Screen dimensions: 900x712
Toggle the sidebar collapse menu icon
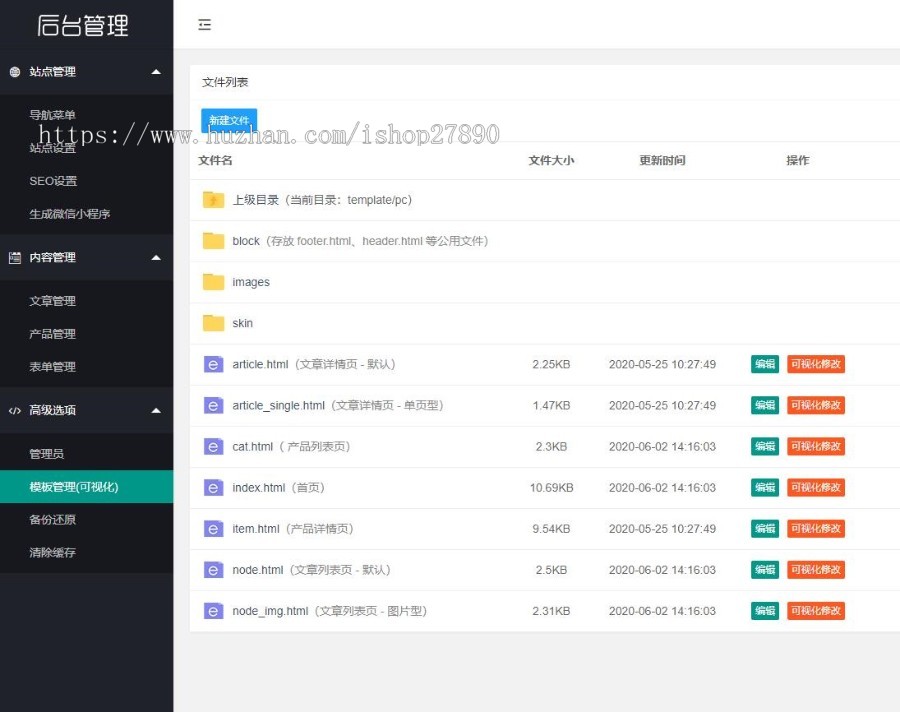pos(204,25)
